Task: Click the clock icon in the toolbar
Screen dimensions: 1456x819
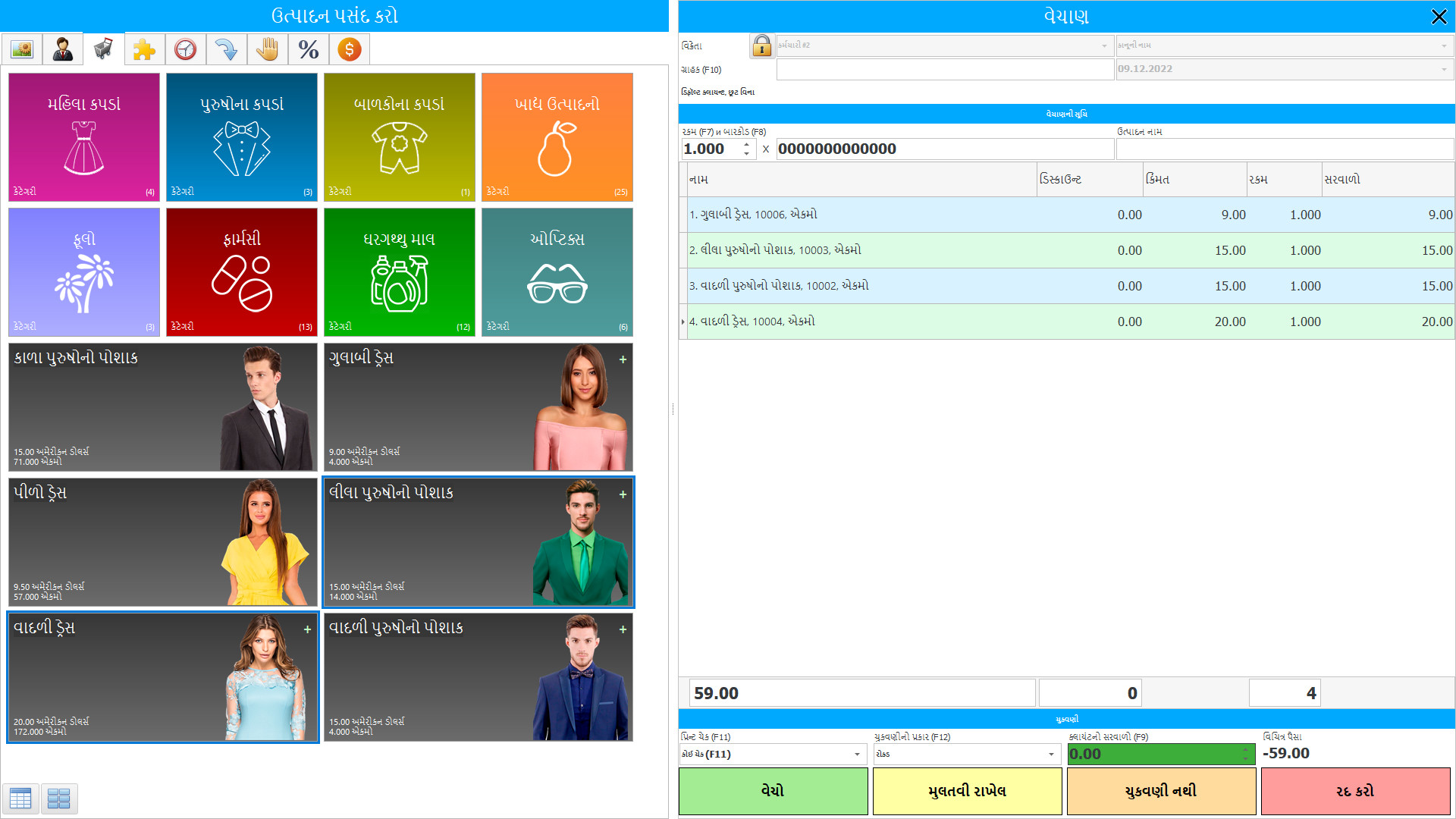Action: coord(185,49)
